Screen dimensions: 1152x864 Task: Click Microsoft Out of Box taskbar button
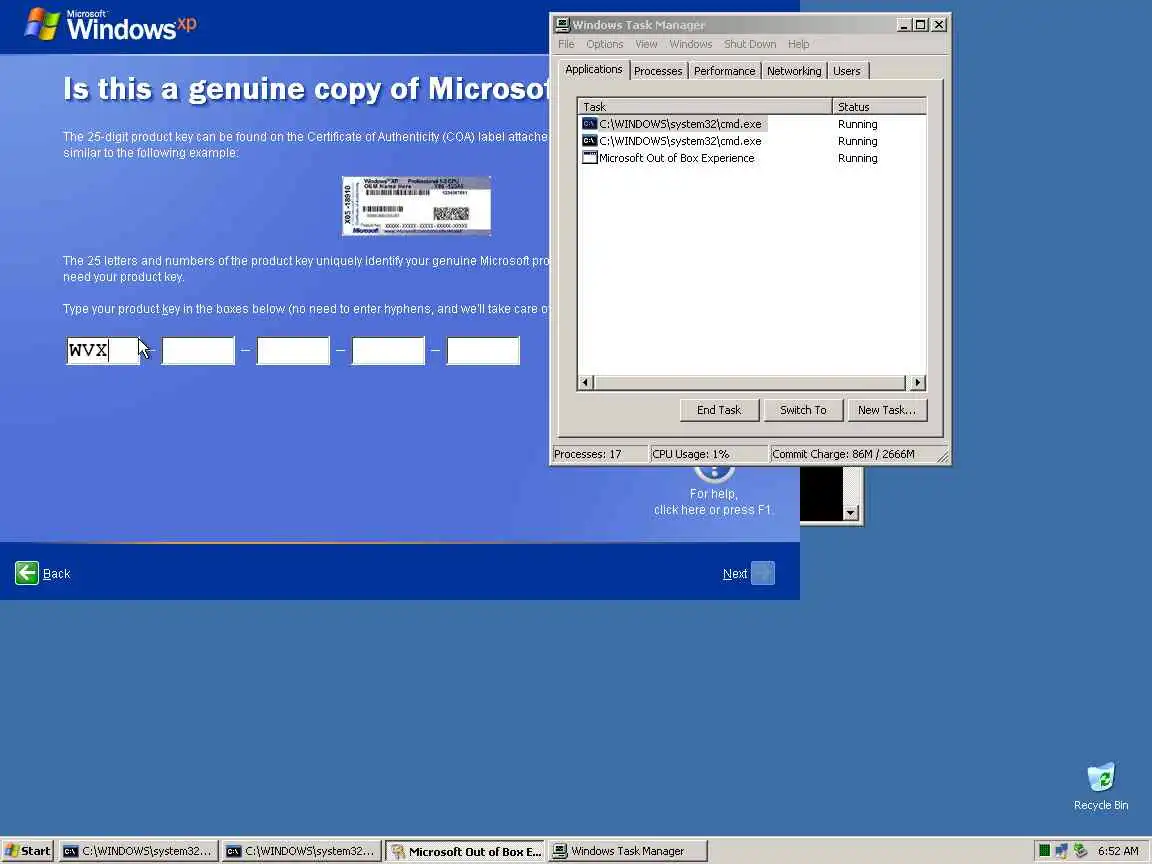tap(465, 851)
